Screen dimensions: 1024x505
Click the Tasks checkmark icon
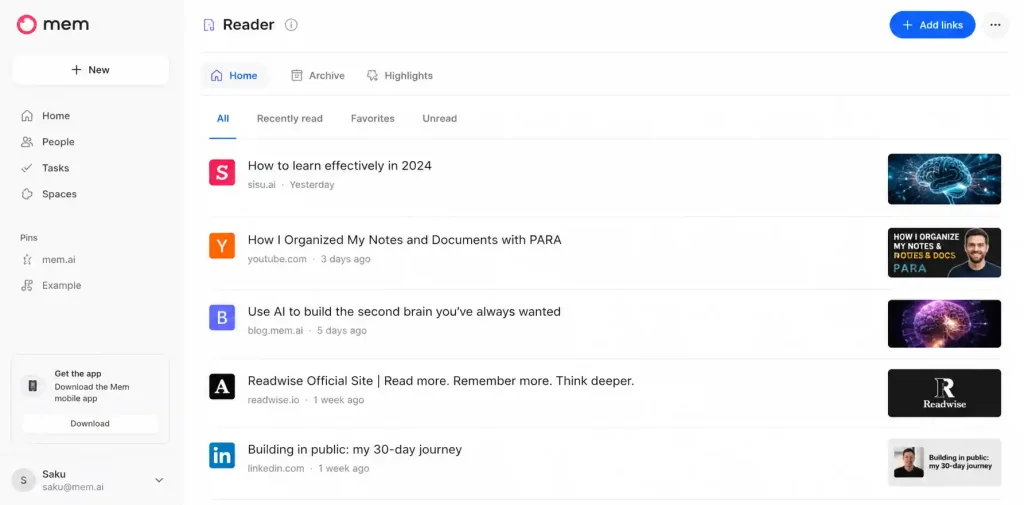(x=27, y=168)
